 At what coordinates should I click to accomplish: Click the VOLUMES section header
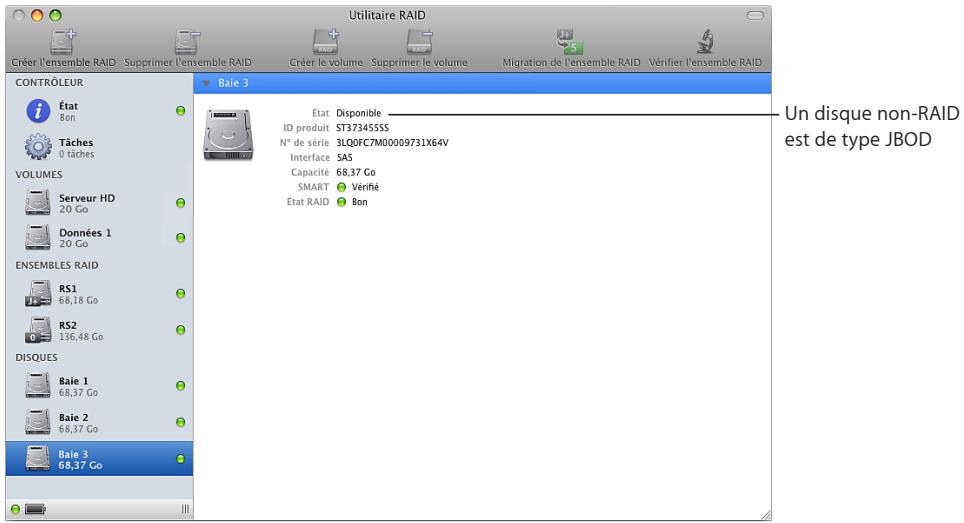pyautogui.click(x=39, y=175)
